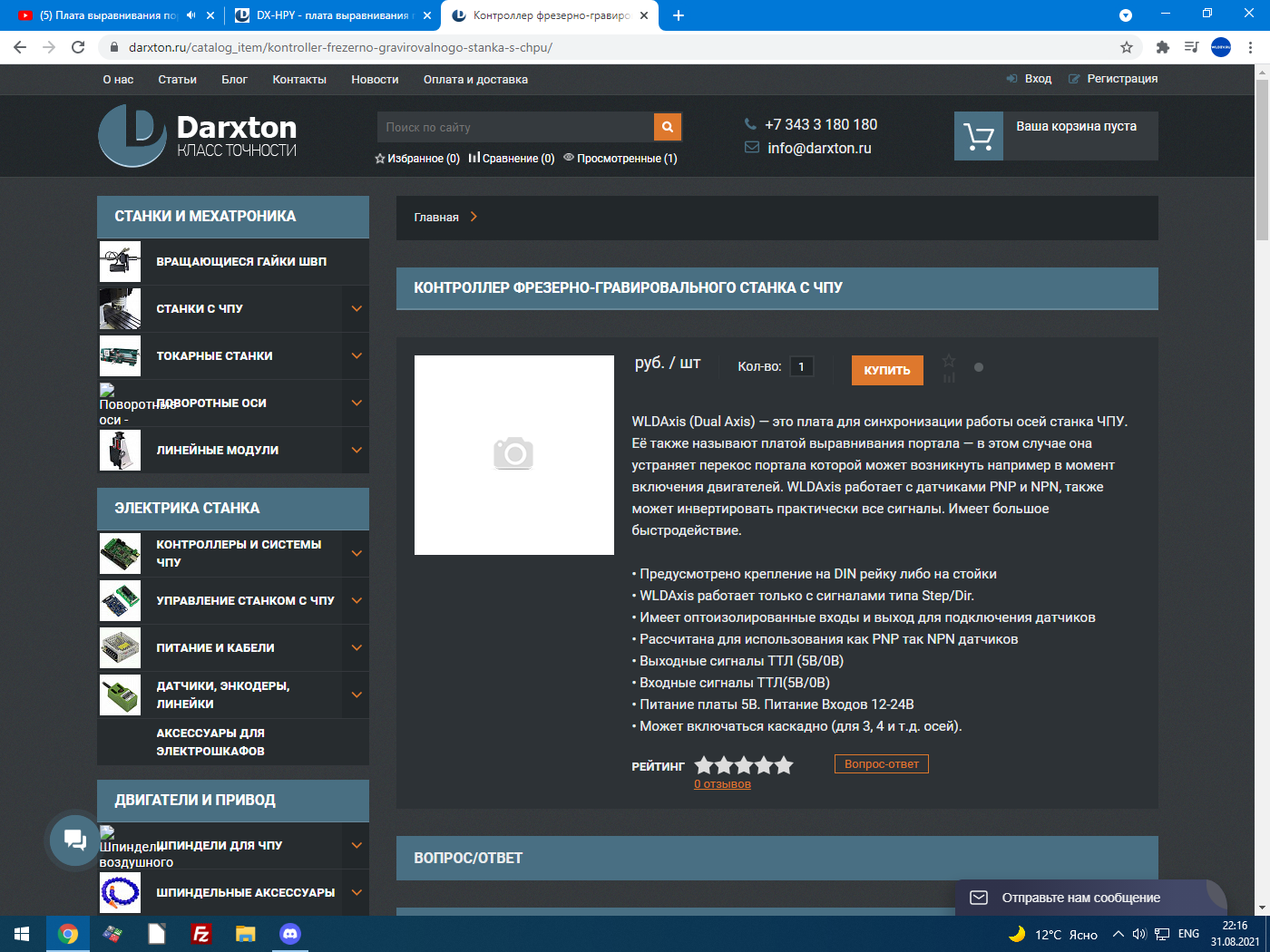Click the Вращающиеся гайки ШВП category thumbnail
This screenshot has width=1270, height=952.
tap(121, 262)
